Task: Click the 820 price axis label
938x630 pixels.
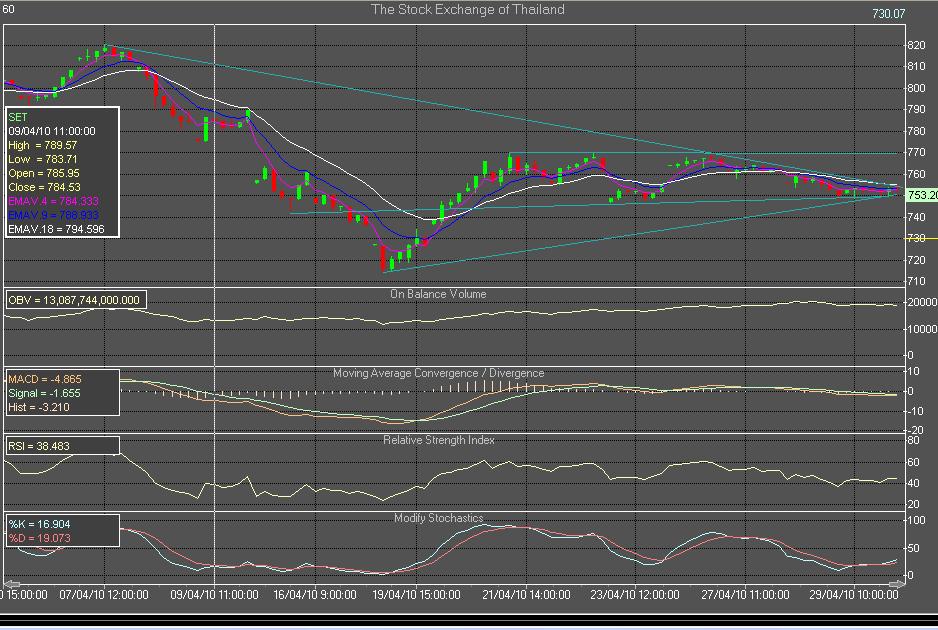Action: pos(916,45)
